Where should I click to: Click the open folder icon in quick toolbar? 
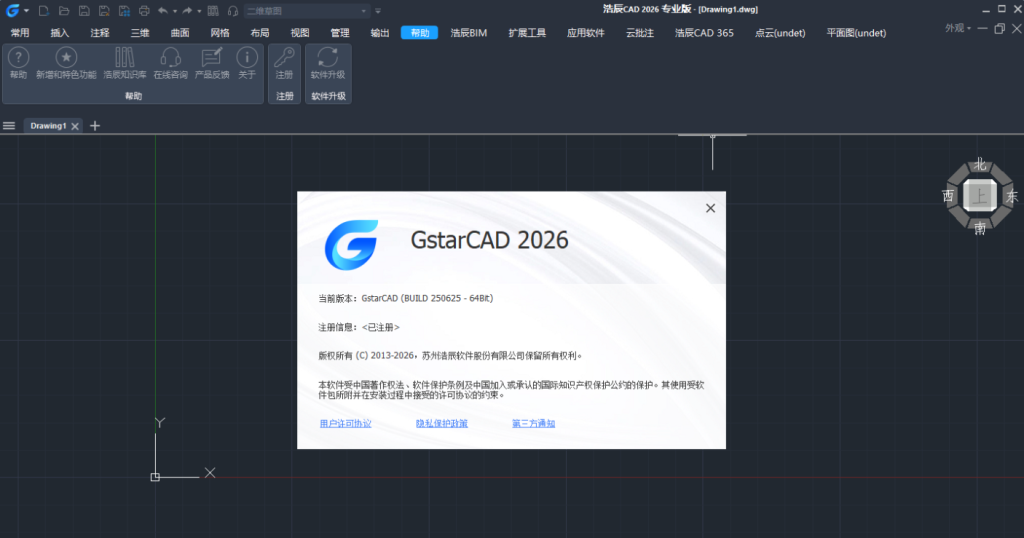(x=63, y=10)
